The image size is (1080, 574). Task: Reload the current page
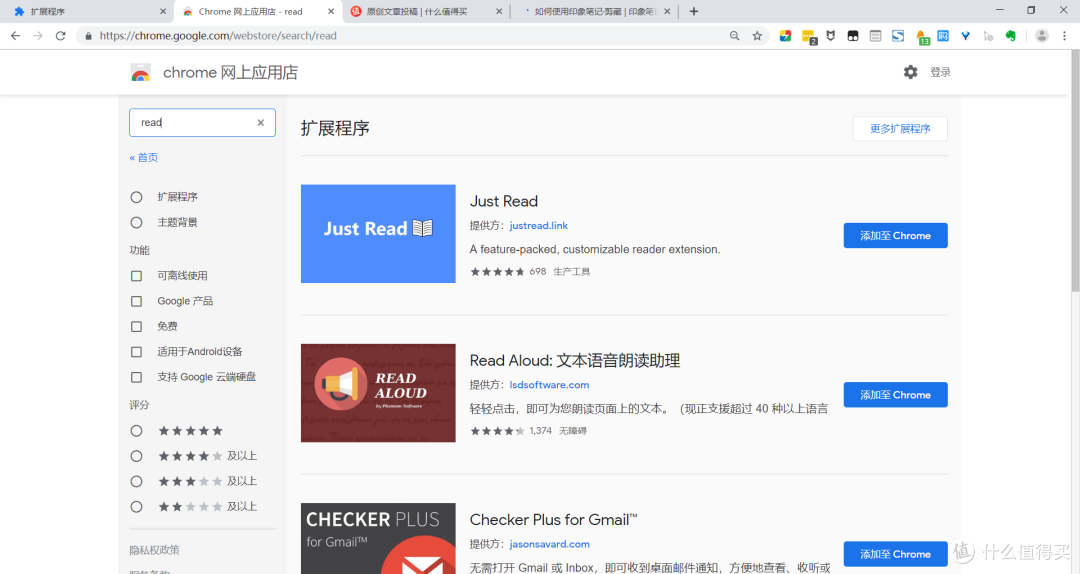(x=61, y=36)
